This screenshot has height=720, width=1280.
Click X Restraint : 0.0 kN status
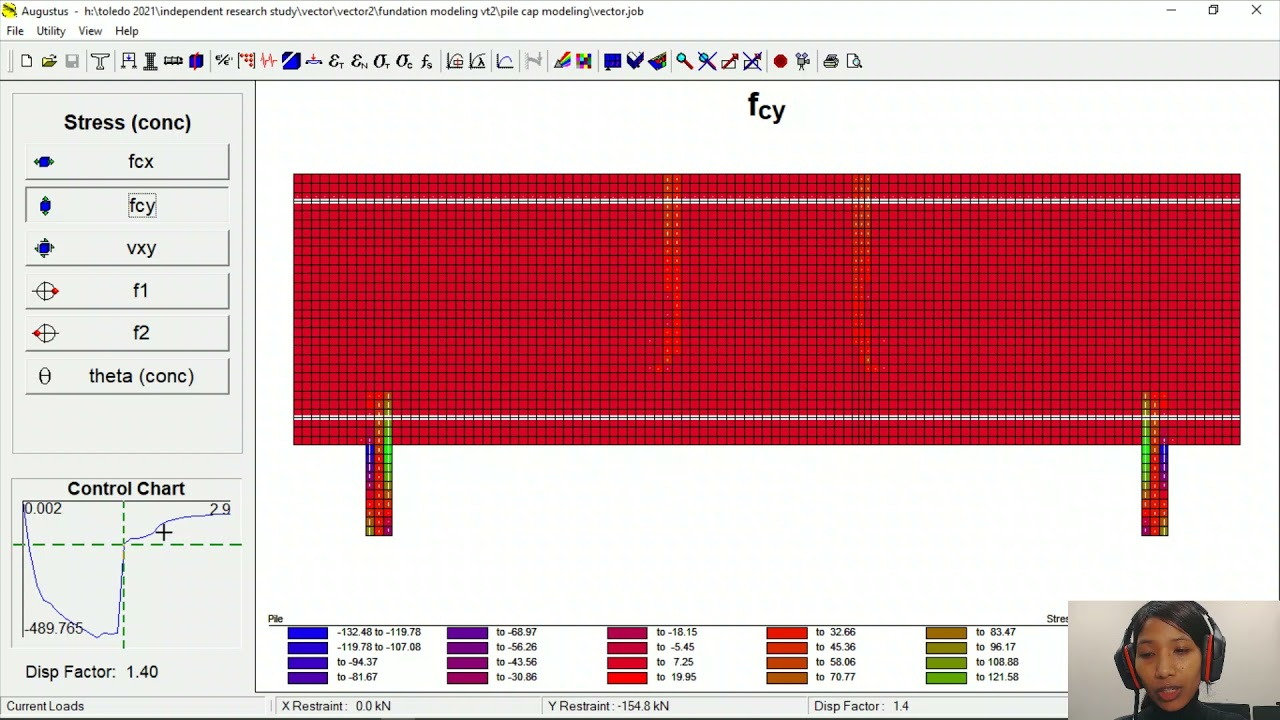tap(336, 706)
